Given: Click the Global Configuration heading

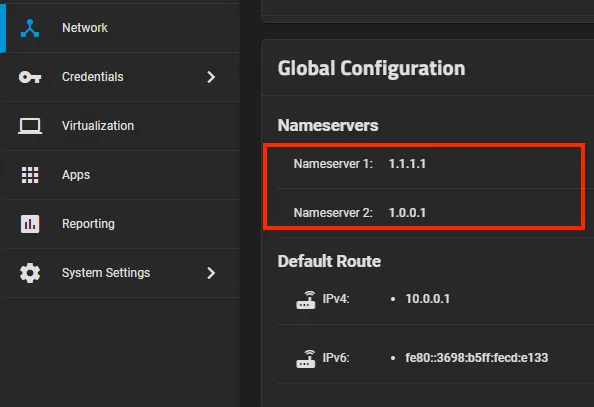Looking at the screenshot, I should coord(371,69).
